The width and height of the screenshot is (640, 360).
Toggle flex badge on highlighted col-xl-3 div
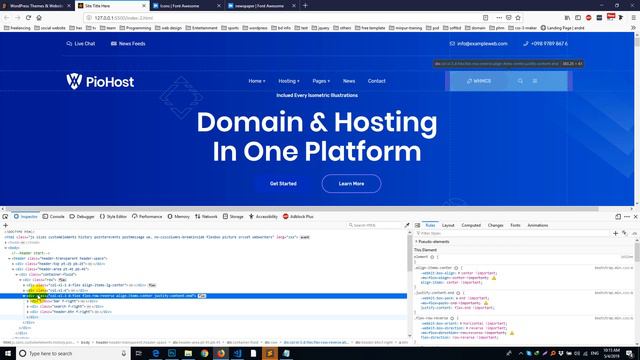pos(202,296)
